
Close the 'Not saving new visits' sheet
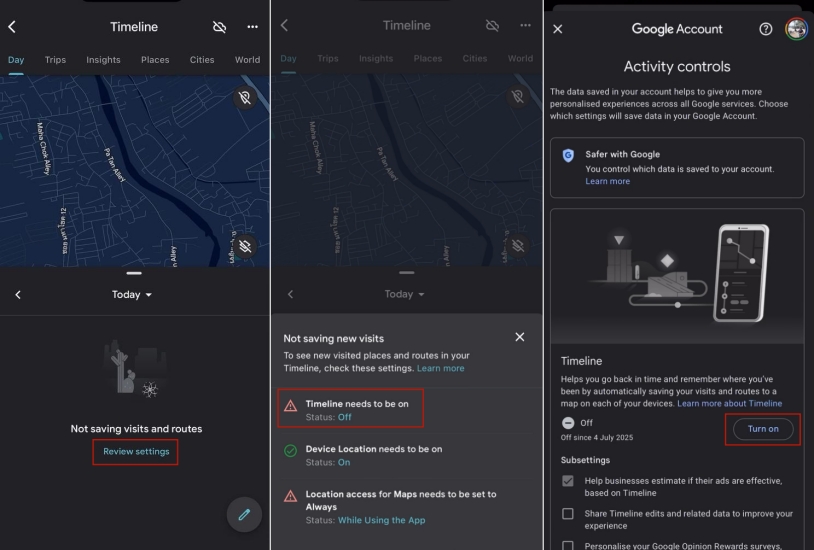(520, 337)
